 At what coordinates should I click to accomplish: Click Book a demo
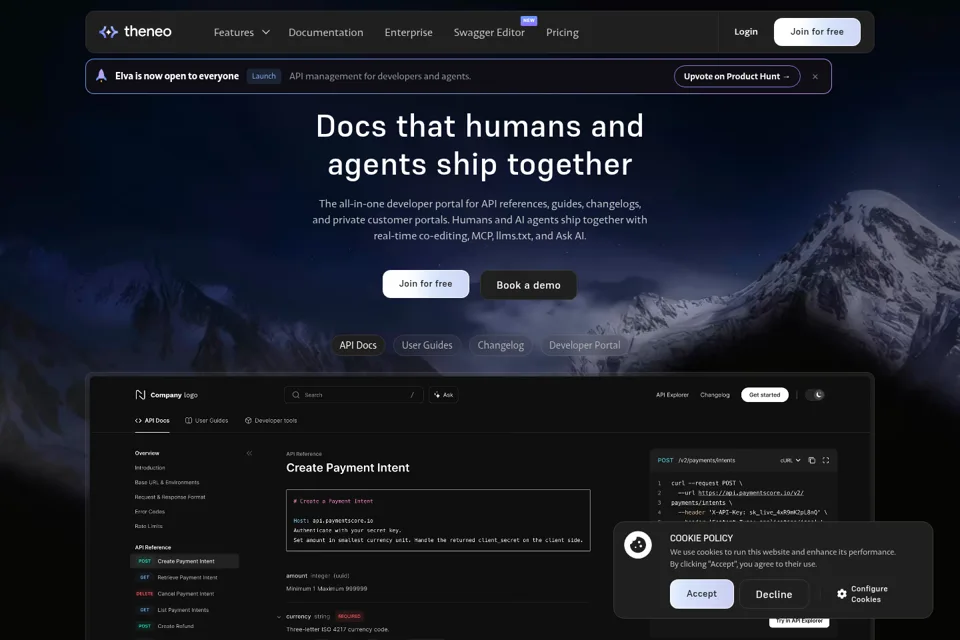click(528, 285)
